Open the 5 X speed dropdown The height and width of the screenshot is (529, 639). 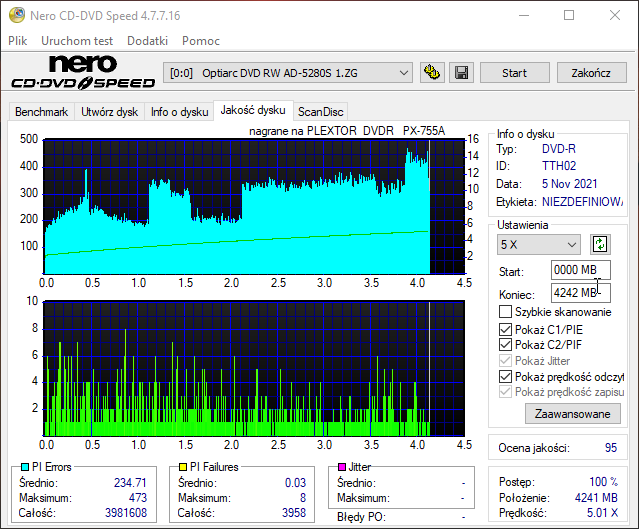tap(539, 245)
